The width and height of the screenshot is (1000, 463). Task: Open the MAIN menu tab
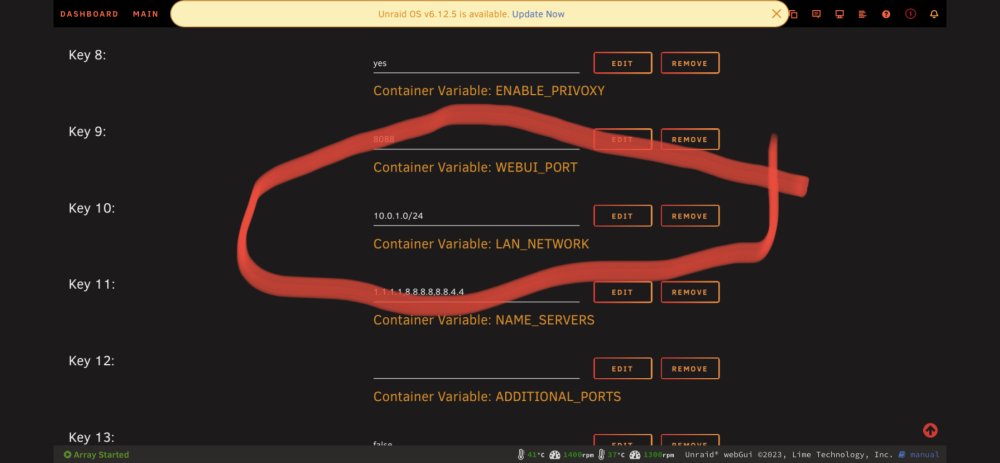[x=145, y=14]
